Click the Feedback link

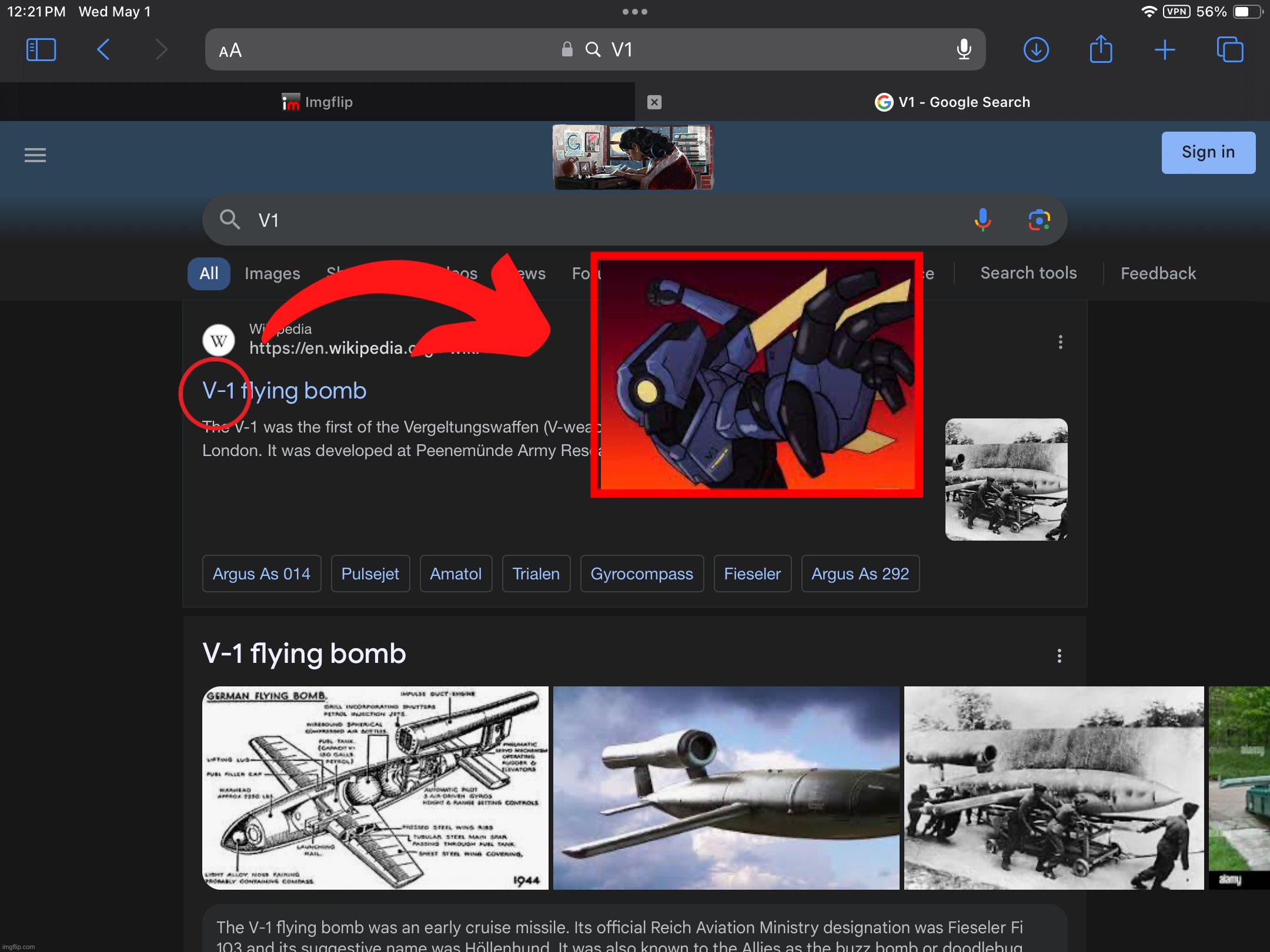tap(1158, 273)
